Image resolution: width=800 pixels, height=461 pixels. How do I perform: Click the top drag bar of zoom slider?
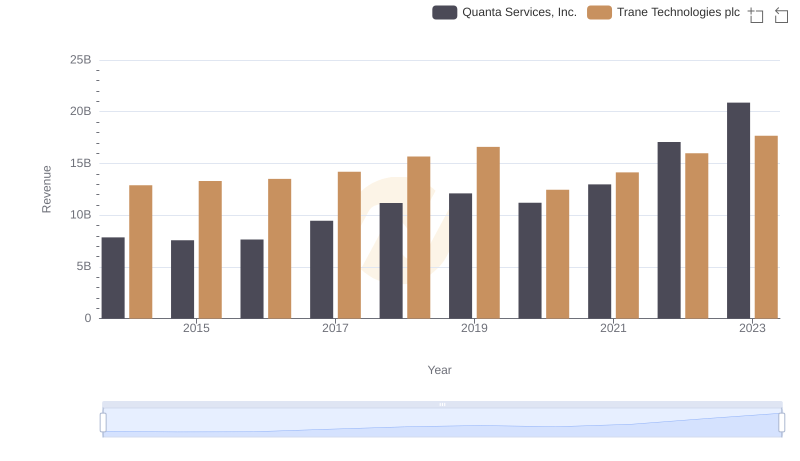pyautogui.click(x=442, y=404)
